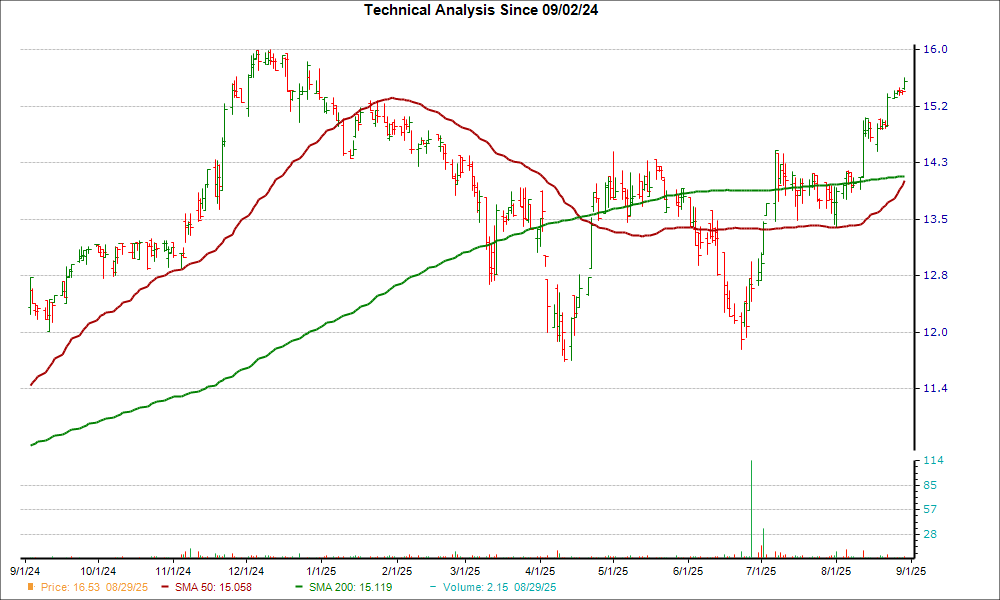The image size is (1000, 600).
Task: Click the 57 volume axis label
Action: pos(930,509)
